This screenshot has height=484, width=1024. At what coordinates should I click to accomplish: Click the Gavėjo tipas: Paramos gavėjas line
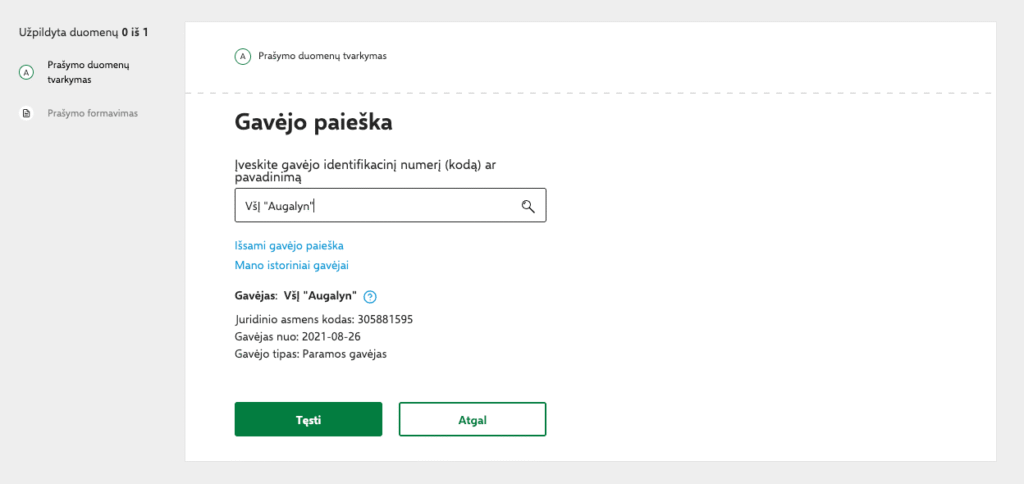tap(310, 354)
